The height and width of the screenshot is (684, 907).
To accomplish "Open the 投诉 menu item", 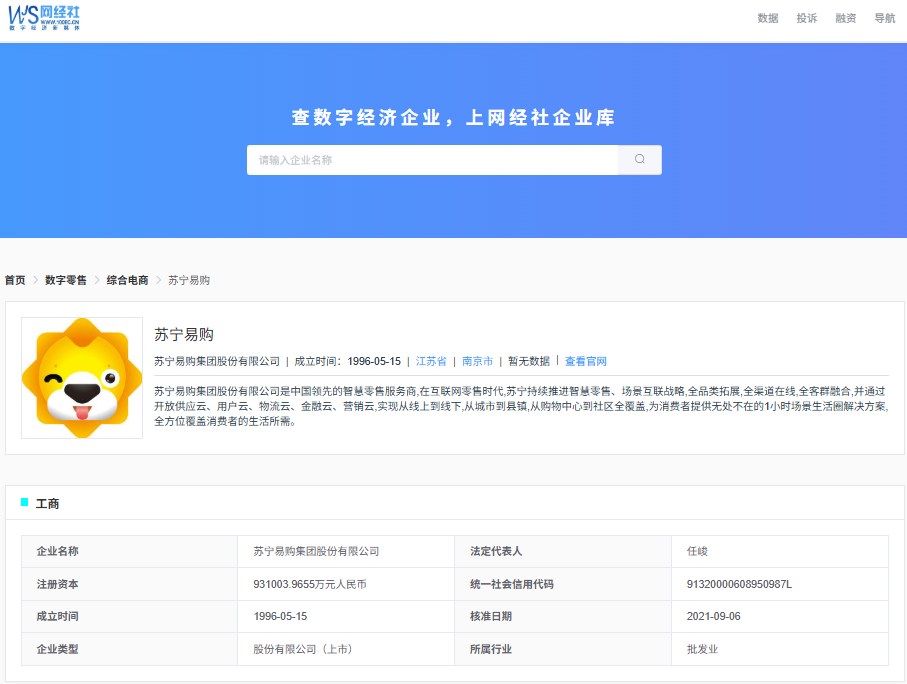I will pyautogui.click(x=806, y=19).
